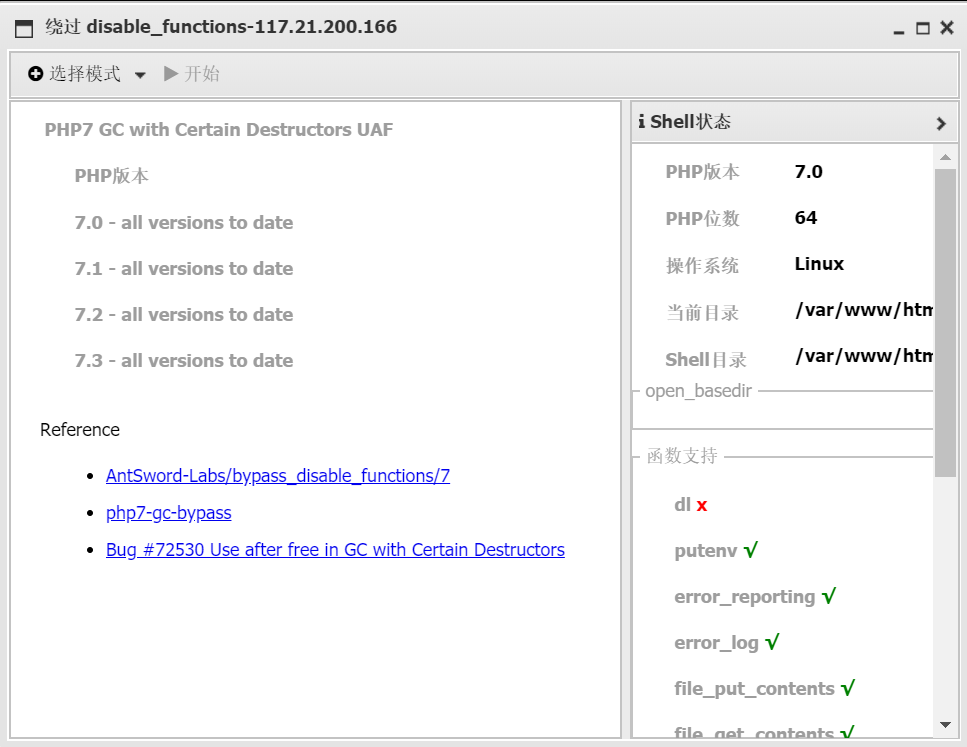Open AntSword-Labs/bypass_disable_functions/7 link
The width and height of the screenshot is (967, 747).
pyautogui.click(x=278, y=476)
